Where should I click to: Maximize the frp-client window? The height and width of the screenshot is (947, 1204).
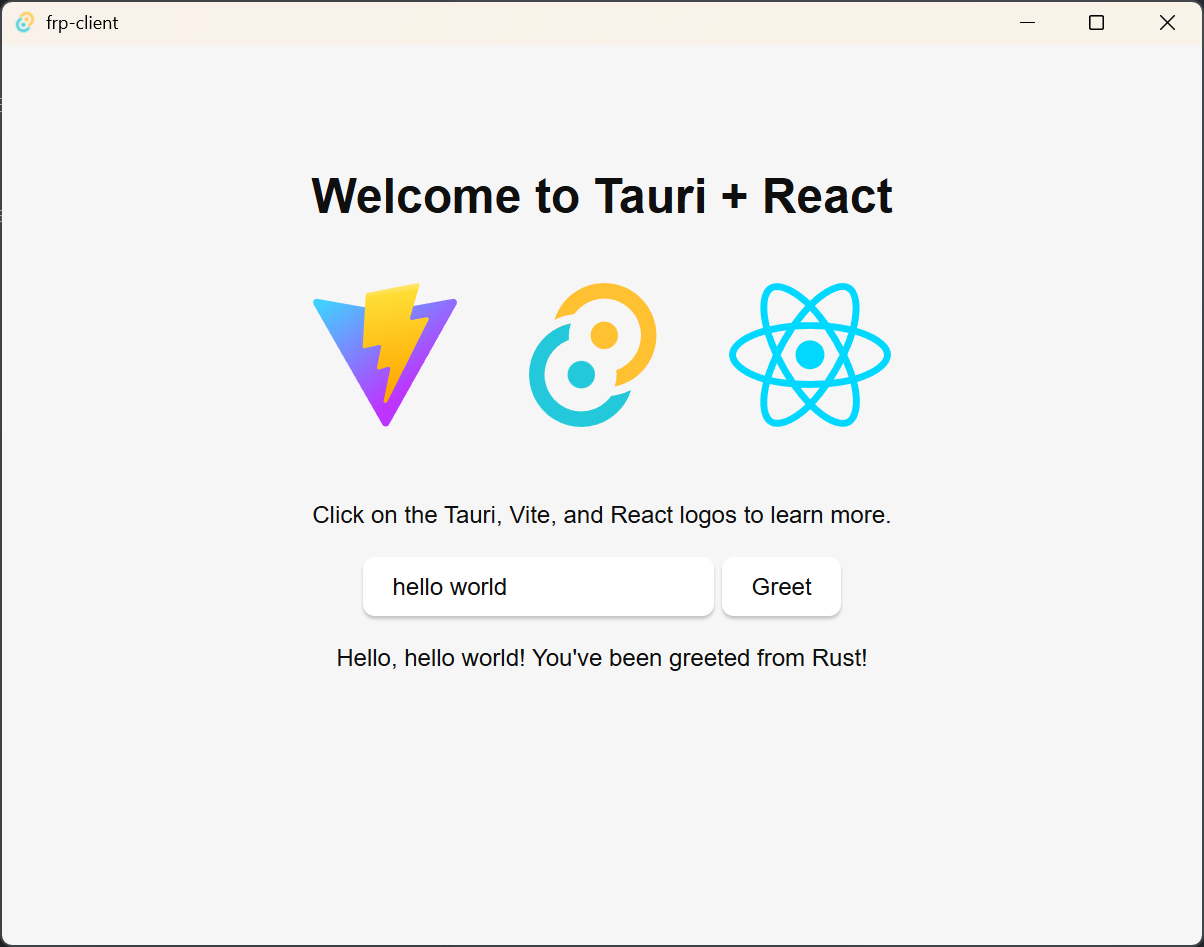pyautogui.click(x=1096, y=23)
